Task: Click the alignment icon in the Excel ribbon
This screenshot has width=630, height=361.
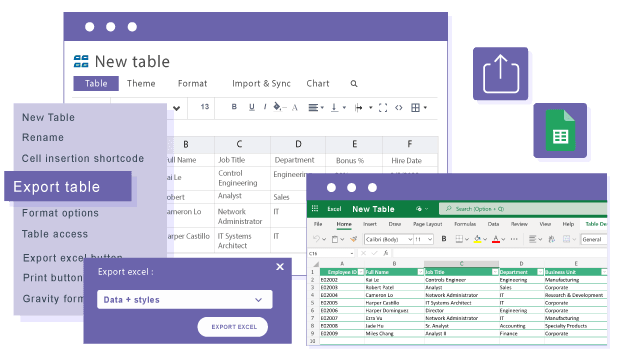Action: [532, 239]
